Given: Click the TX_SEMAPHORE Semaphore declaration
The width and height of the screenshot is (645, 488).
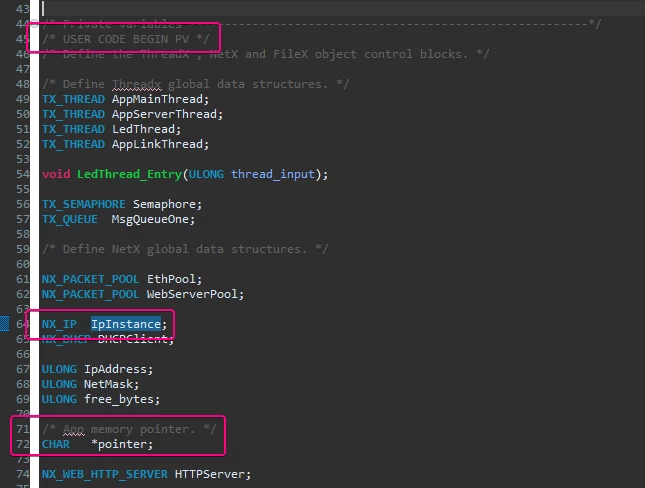Looking at the screenshot, I should (122, 204).
